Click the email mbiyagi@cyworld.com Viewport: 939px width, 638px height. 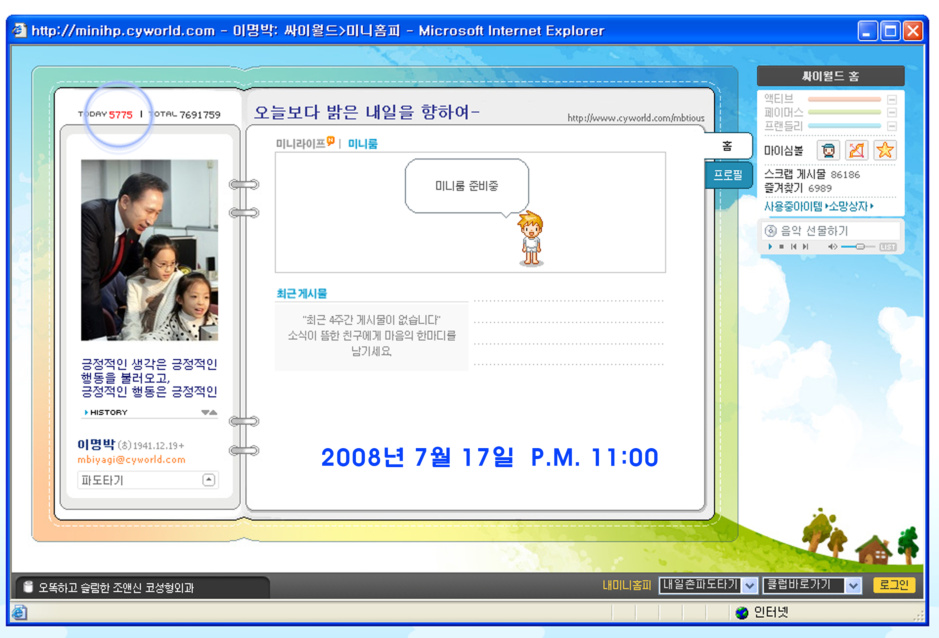coord(131,459)
